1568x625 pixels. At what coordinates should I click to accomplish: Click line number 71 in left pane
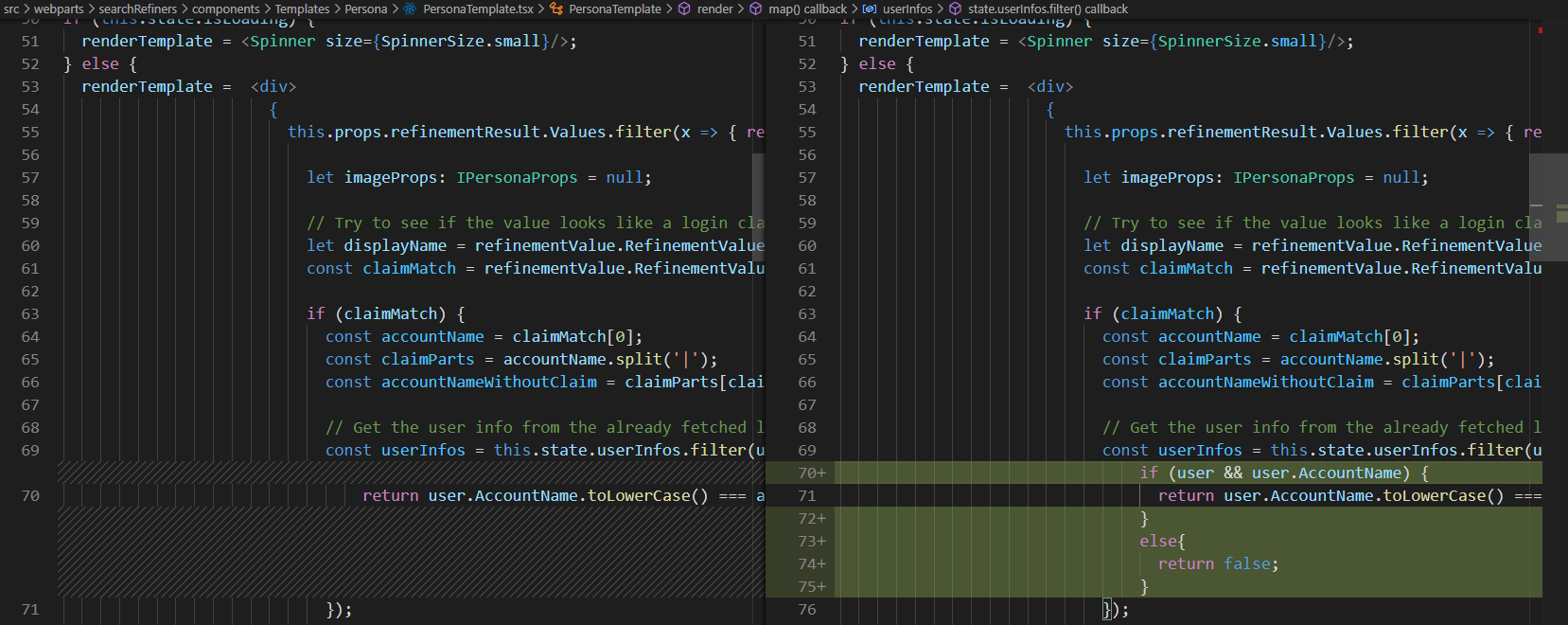30,609
